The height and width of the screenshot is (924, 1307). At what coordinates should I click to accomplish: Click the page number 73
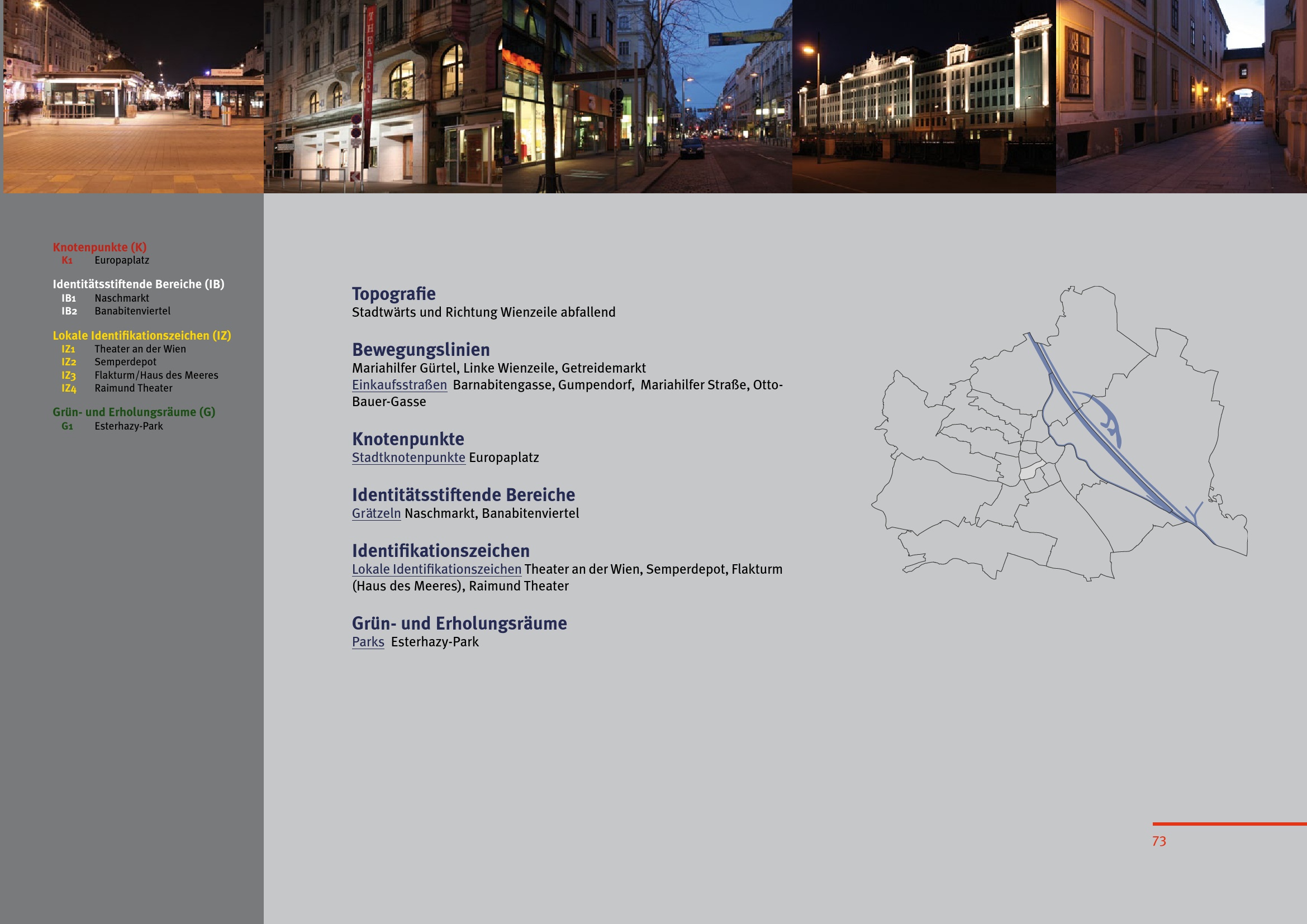[1158, 841]
